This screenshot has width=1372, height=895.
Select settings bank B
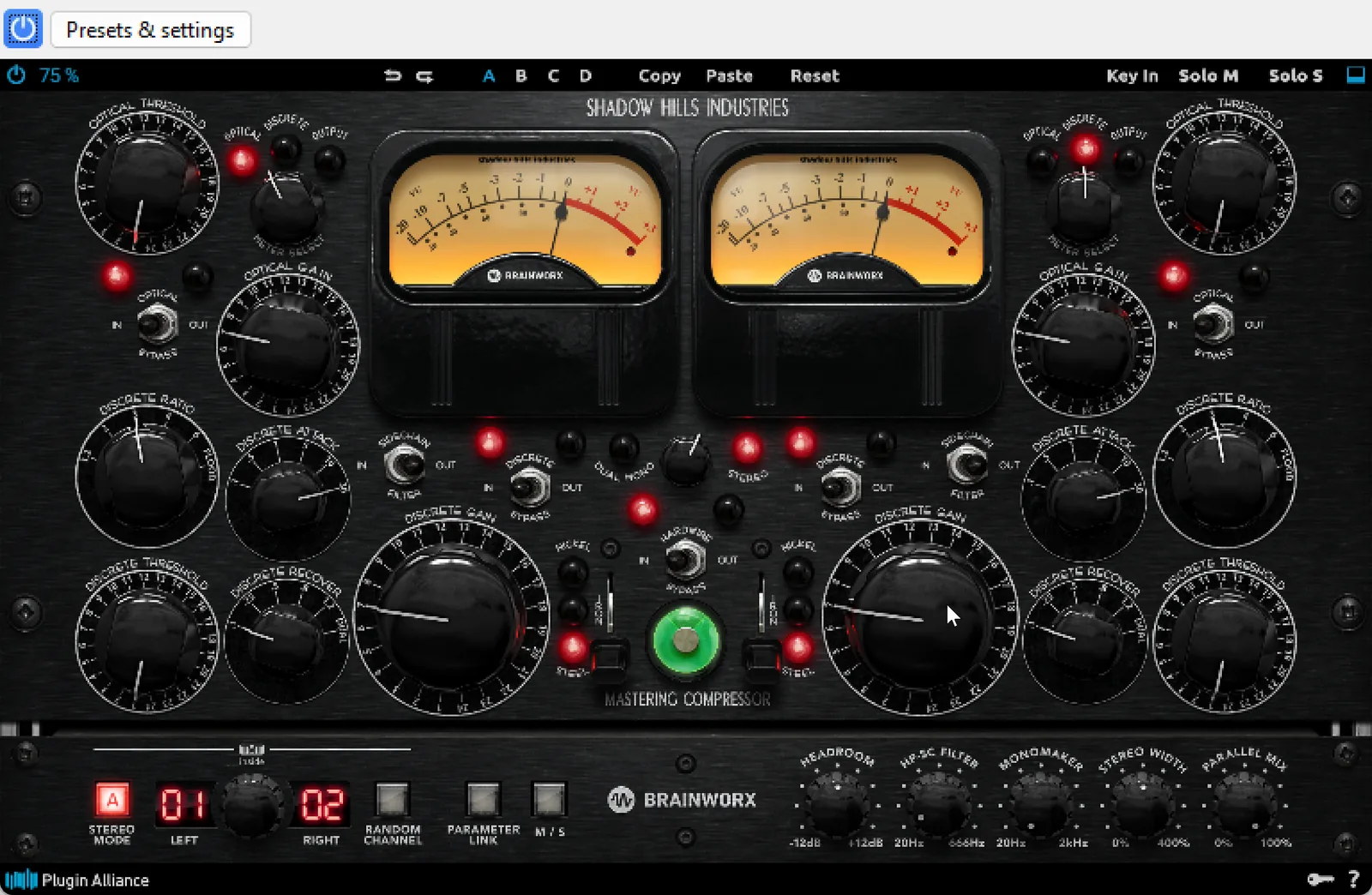coord(521,75)
